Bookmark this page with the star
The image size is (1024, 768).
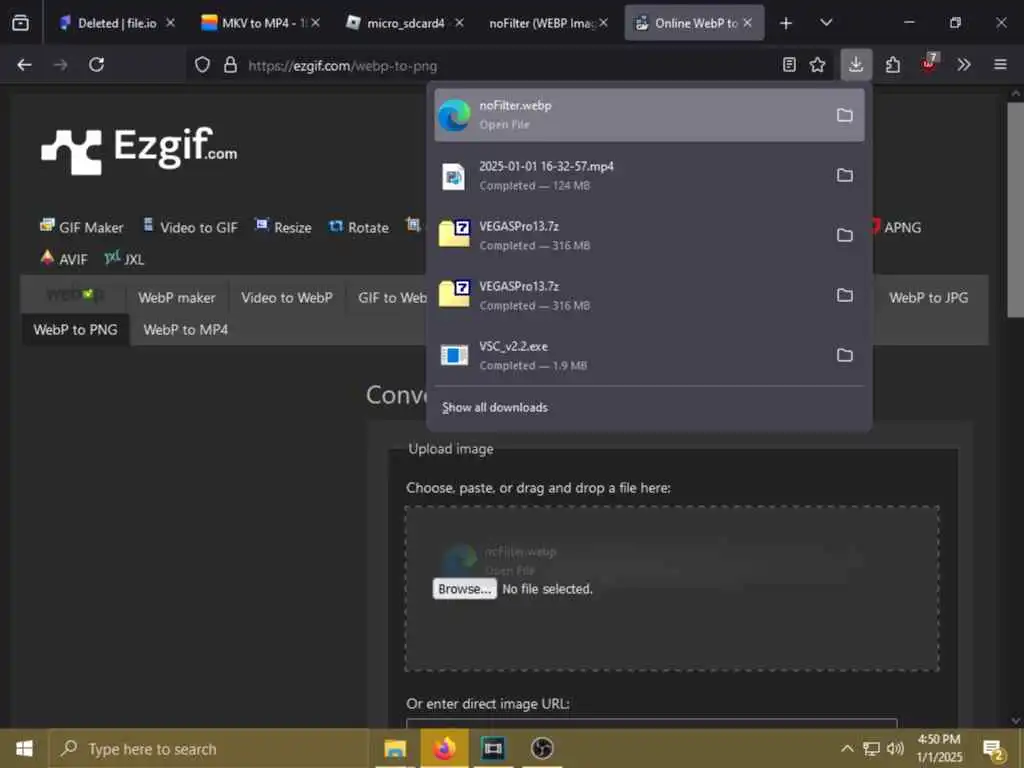point(817,65)
